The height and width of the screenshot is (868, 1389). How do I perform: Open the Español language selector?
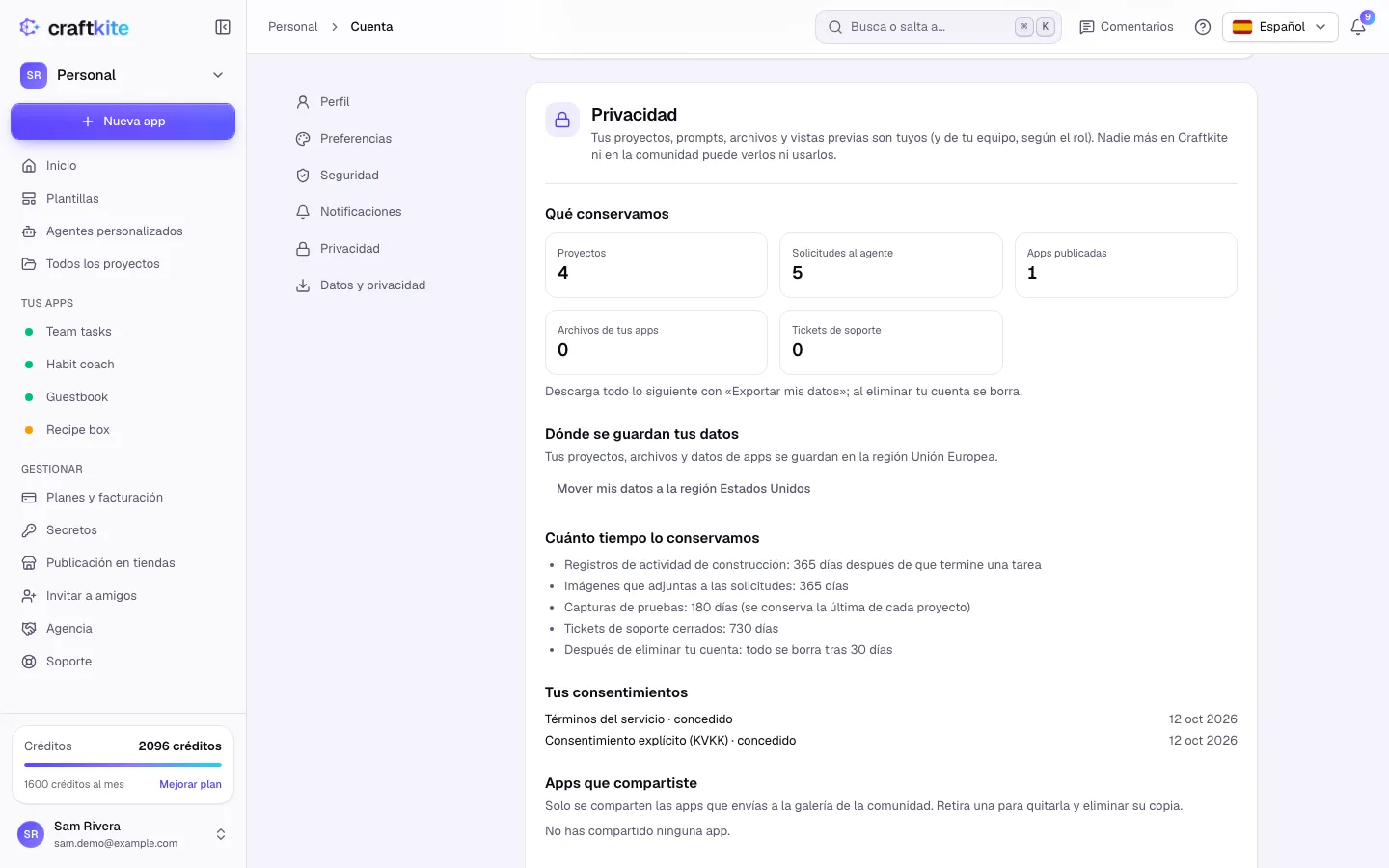click(1280, 27)
